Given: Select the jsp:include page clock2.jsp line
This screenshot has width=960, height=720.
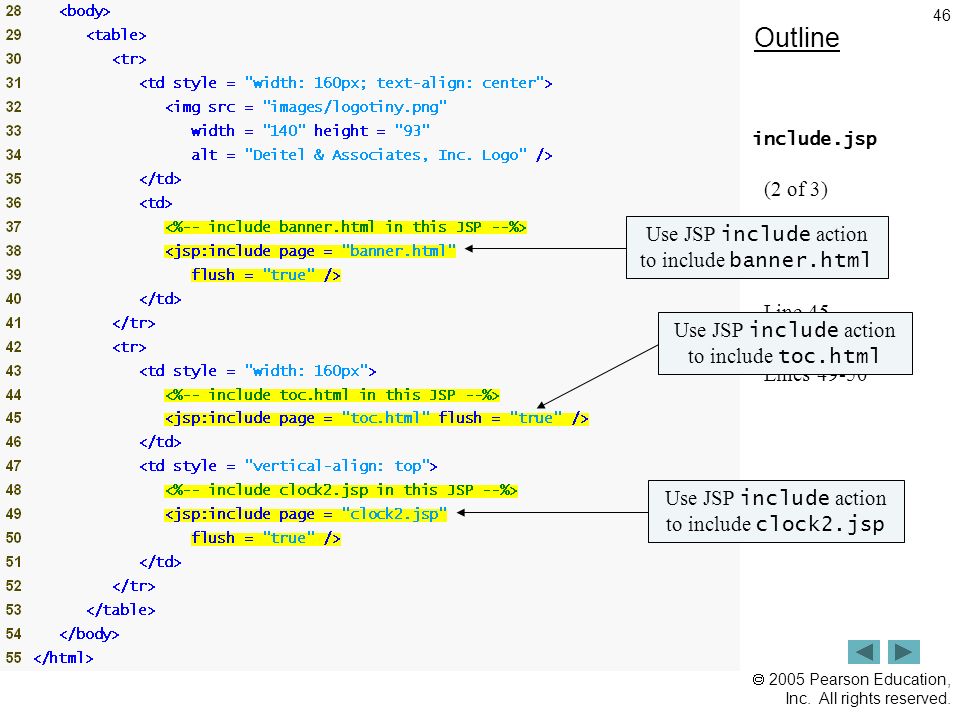Looking at the screenshot, I should [306, 514].
